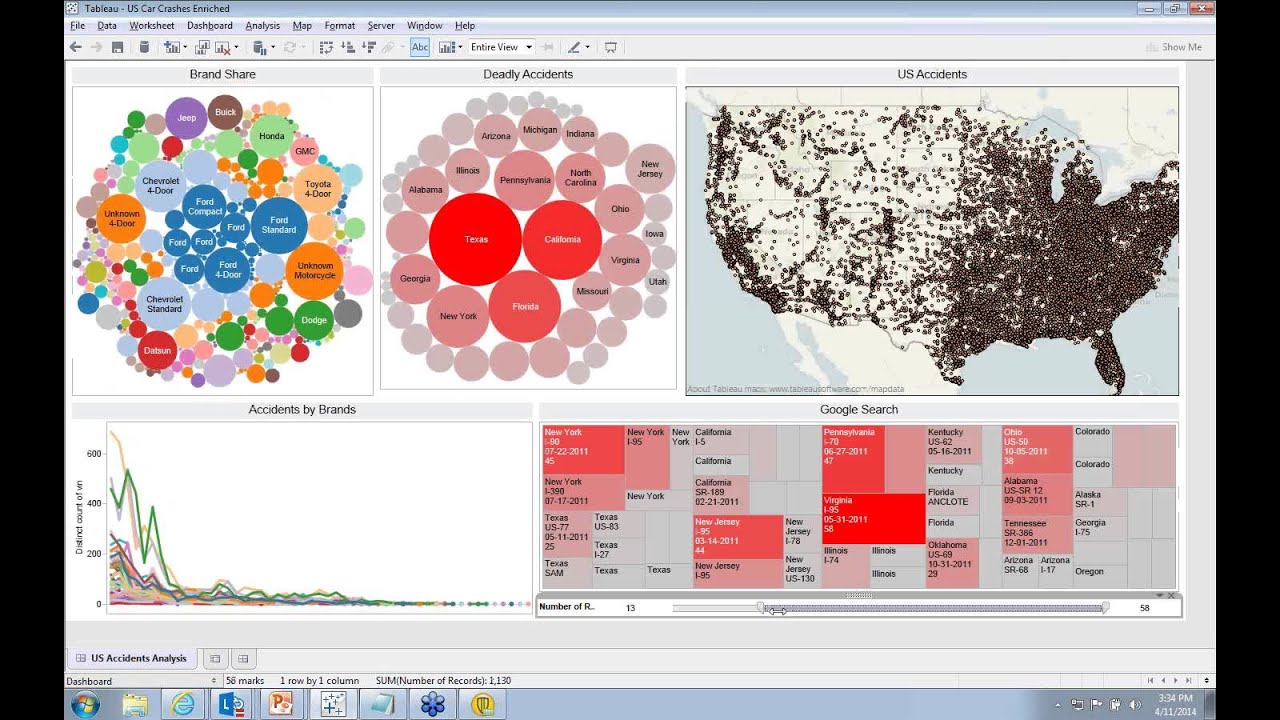Select the Florida bubble in Deadly Accidents
Viewport: 1280px width, 720px height.
(x=525, y=306)
